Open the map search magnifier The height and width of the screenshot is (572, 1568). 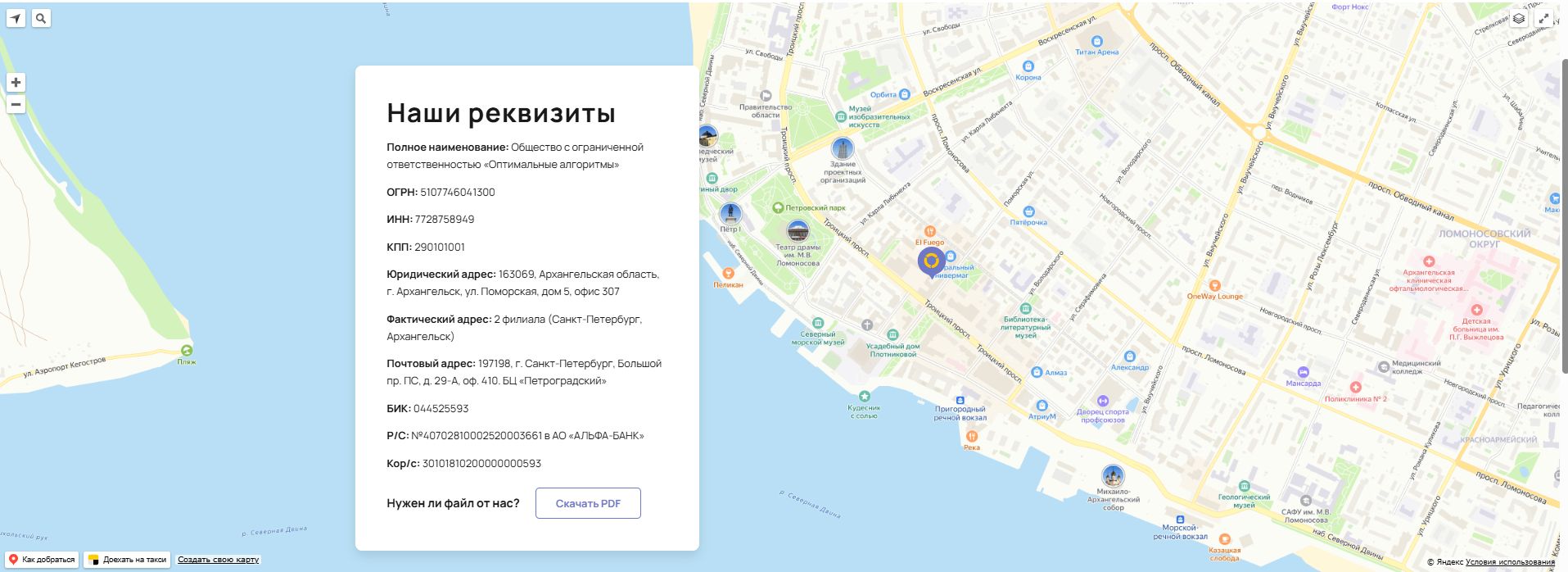coord(41,18)
